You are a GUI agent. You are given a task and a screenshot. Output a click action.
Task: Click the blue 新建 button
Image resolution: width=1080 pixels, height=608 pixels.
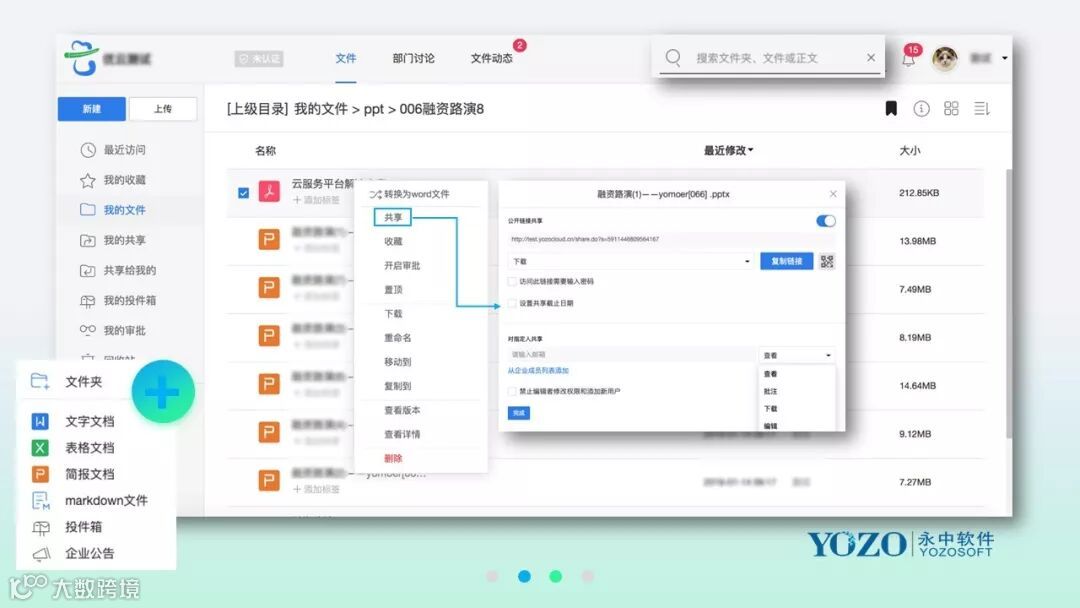point(92,109)
